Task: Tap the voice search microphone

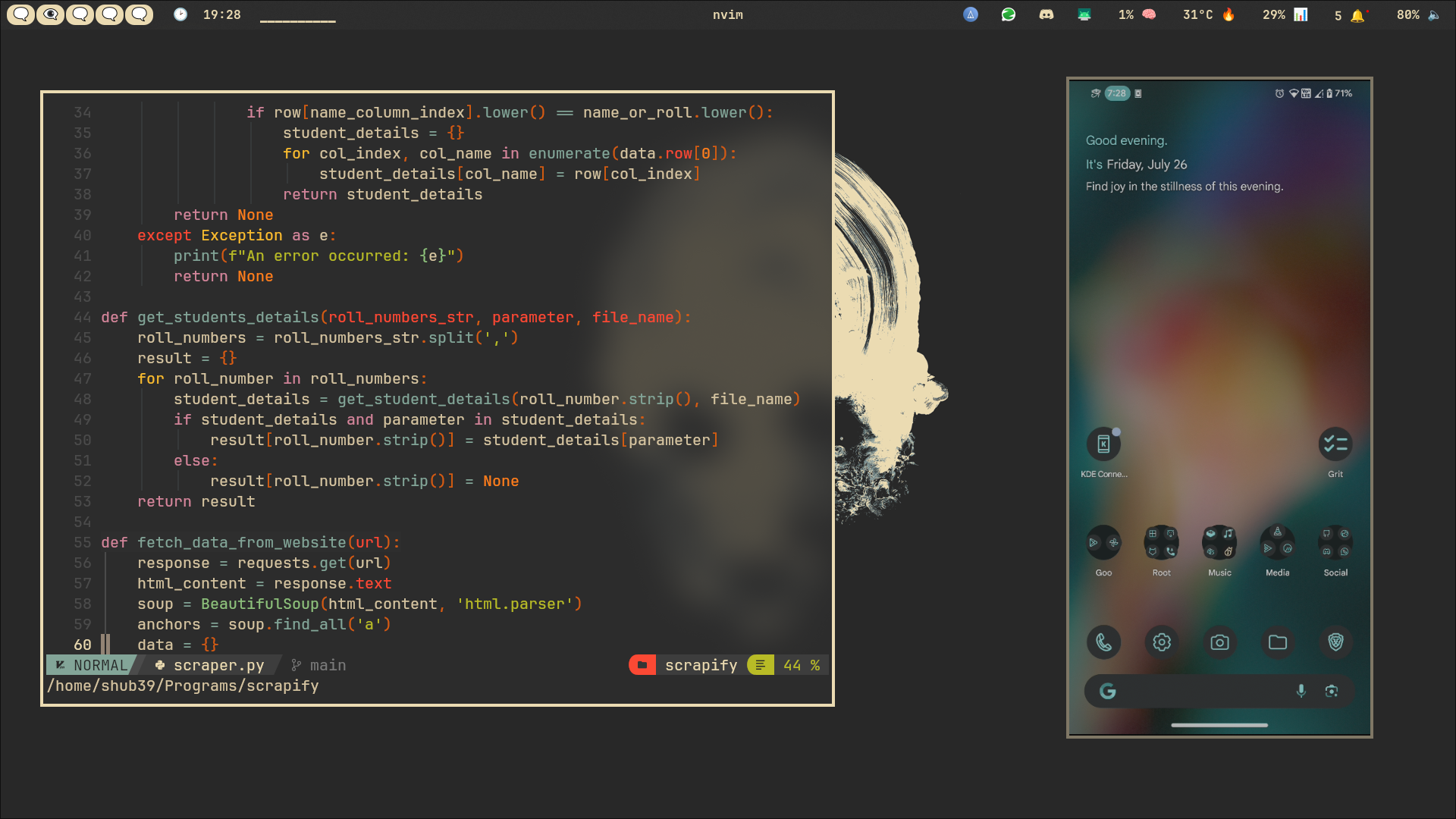Action: [x=1301, y=691]
